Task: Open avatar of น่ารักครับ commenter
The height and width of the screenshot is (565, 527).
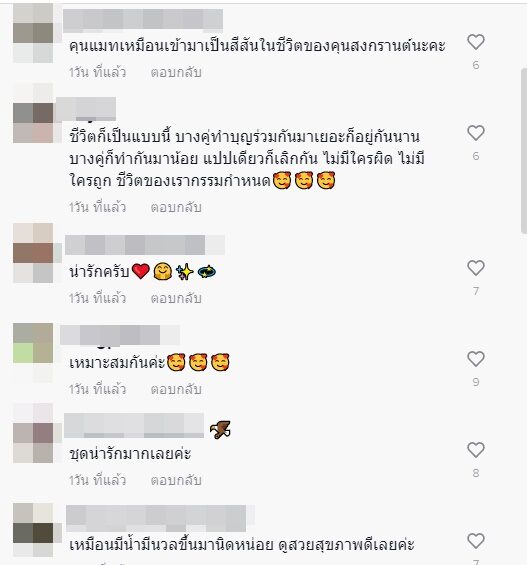Action: [x=33, y=253]
